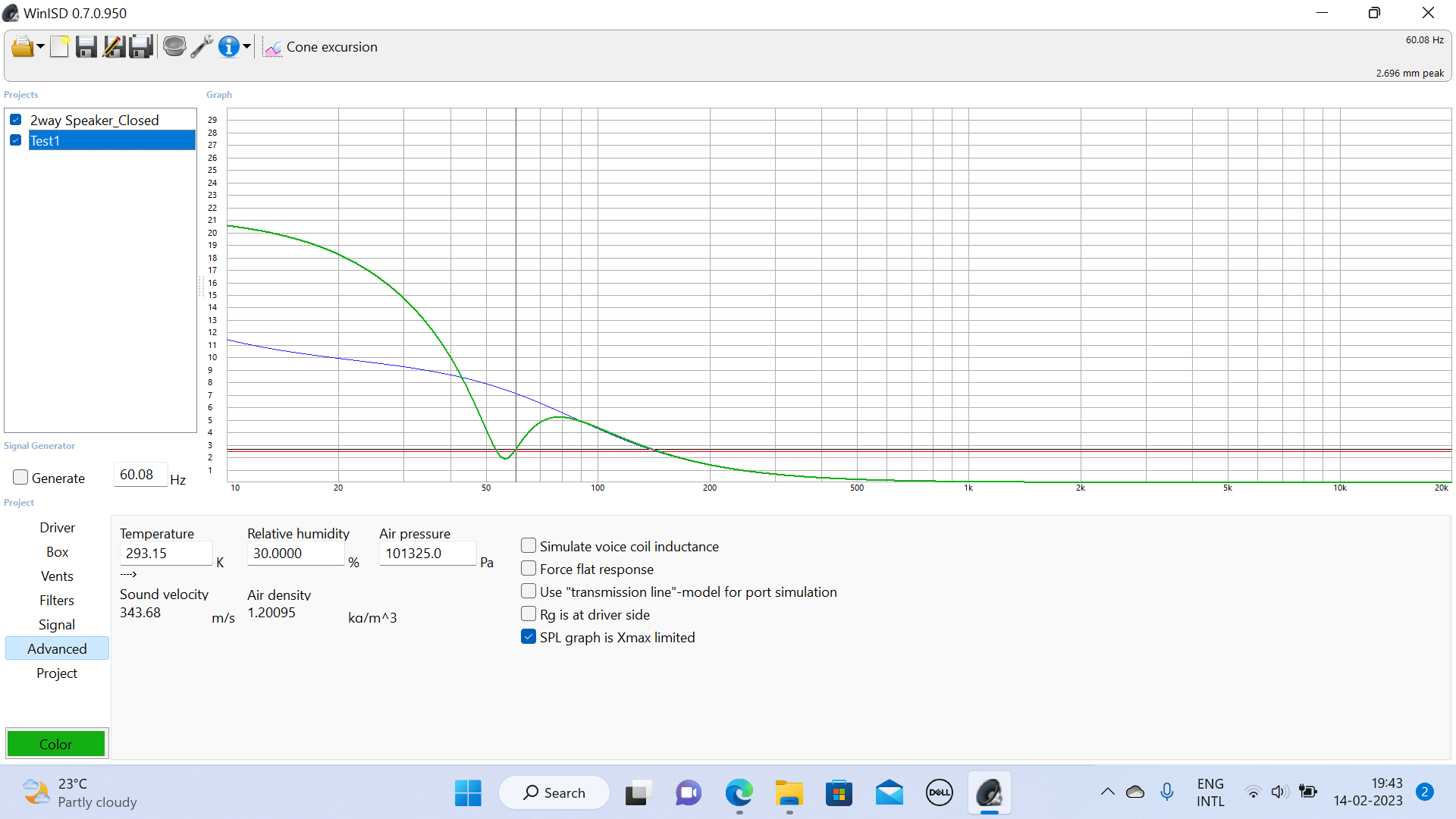
Task: Select the Advanced tab
Action: [58, 649]
